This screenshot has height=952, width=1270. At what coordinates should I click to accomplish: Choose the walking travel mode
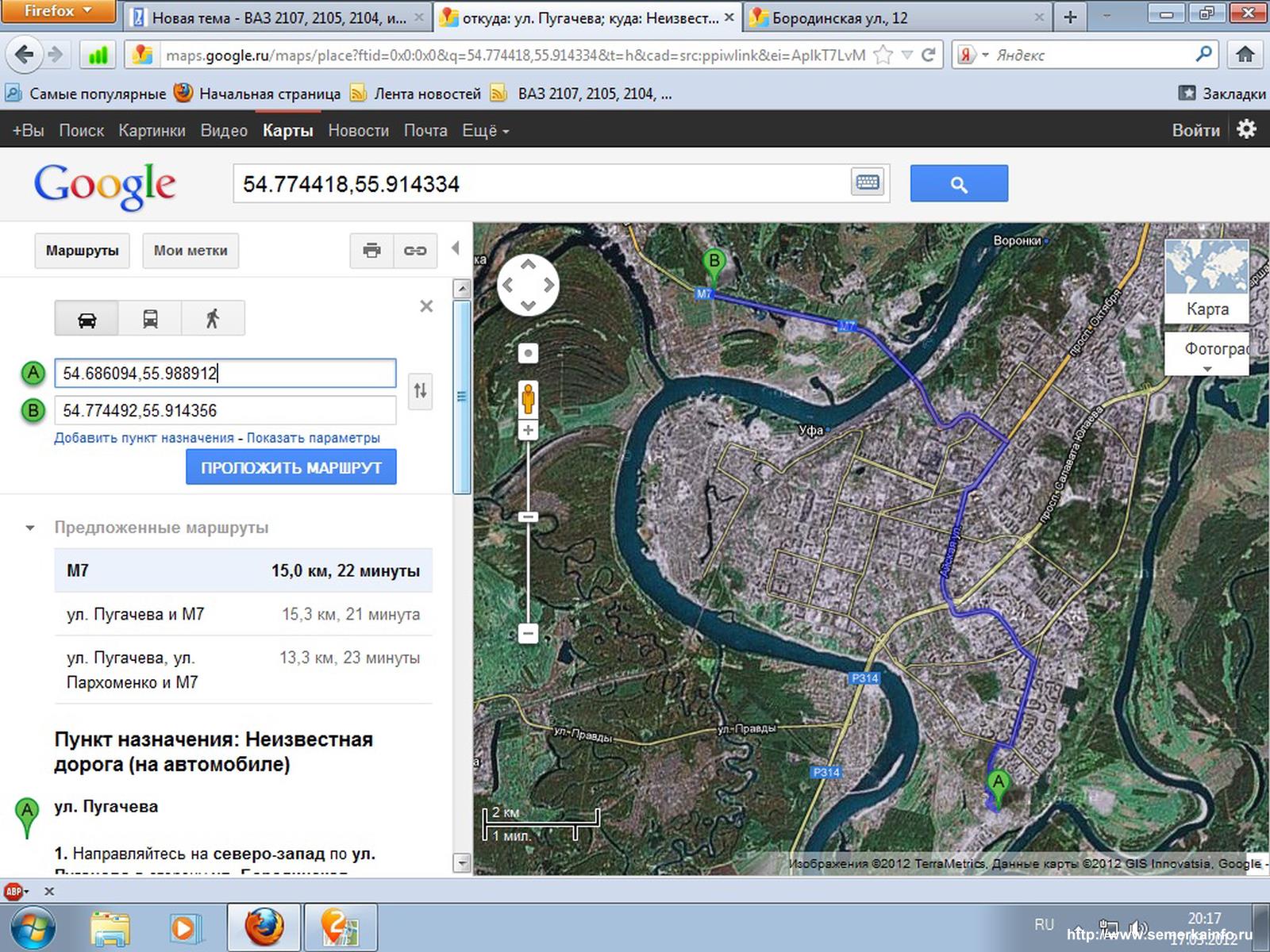point(212,319)
